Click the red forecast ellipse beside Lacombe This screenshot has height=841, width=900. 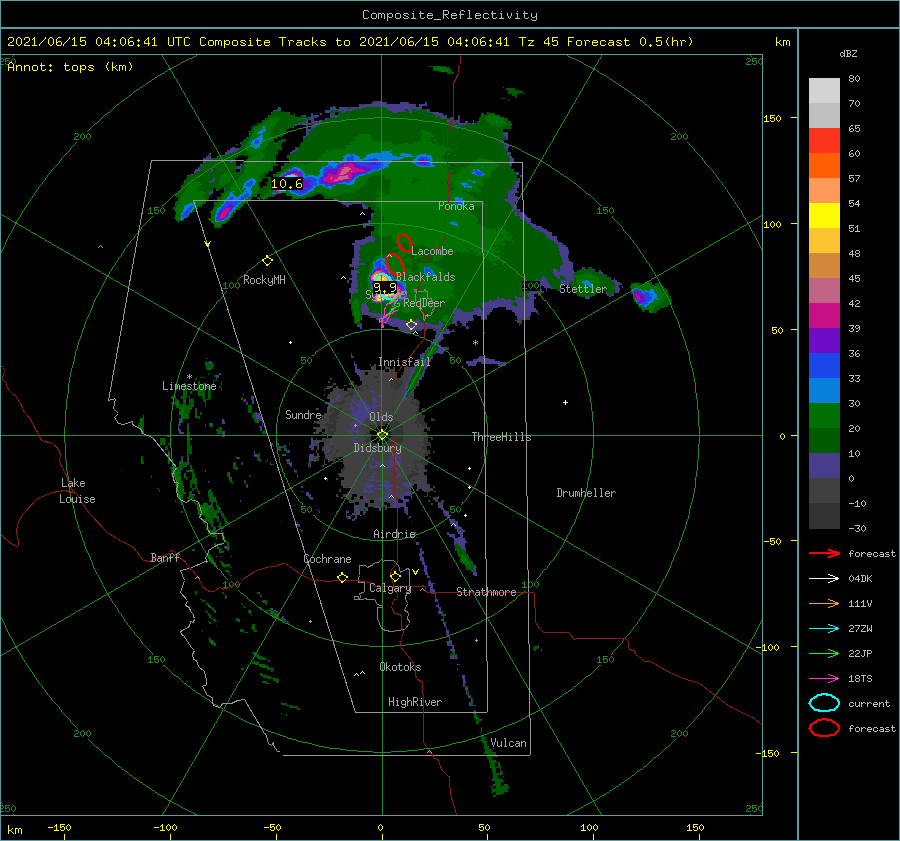tap(404, 243)
